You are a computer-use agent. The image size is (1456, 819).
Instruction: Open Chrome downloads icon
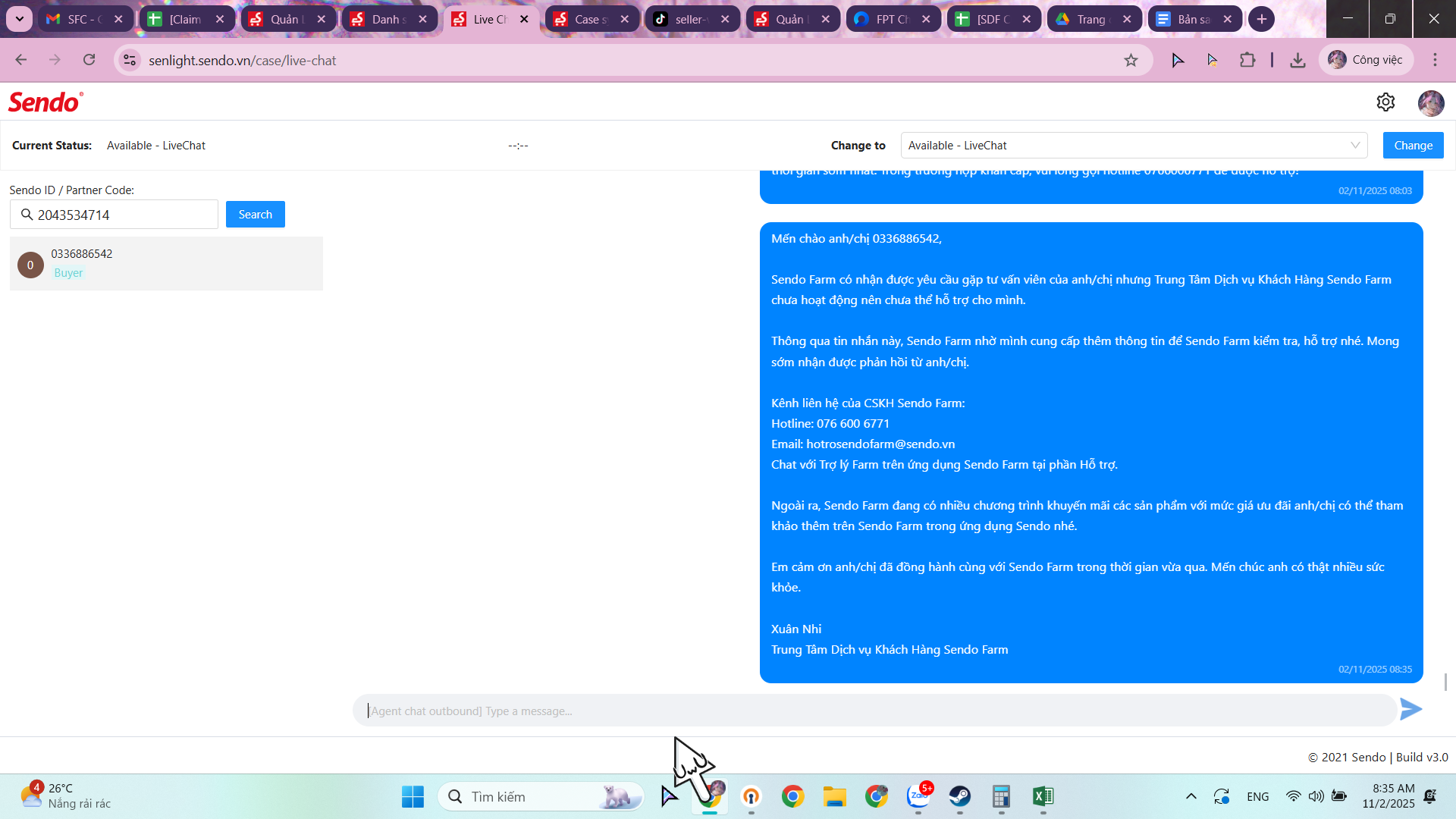(1298, 61)
